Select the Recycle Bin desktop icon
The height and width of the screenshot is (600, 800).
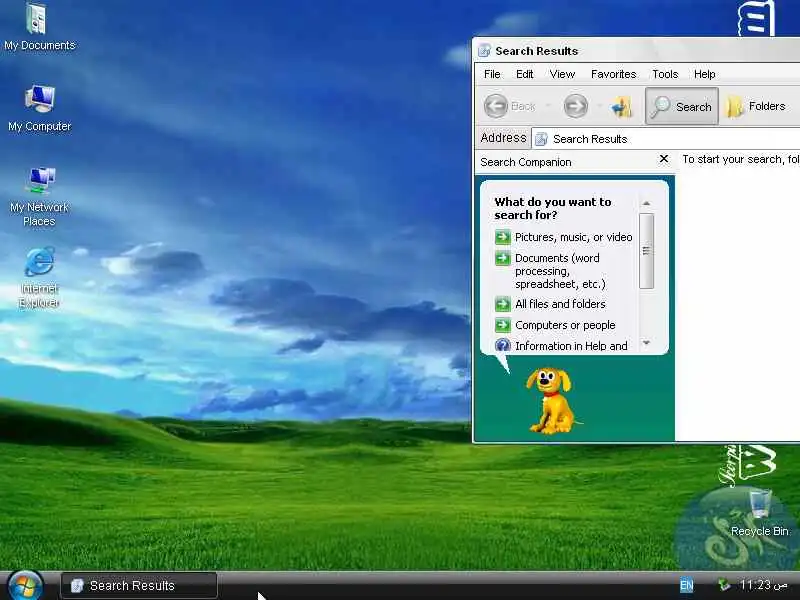pyautogui.click(x=759, y=512)
